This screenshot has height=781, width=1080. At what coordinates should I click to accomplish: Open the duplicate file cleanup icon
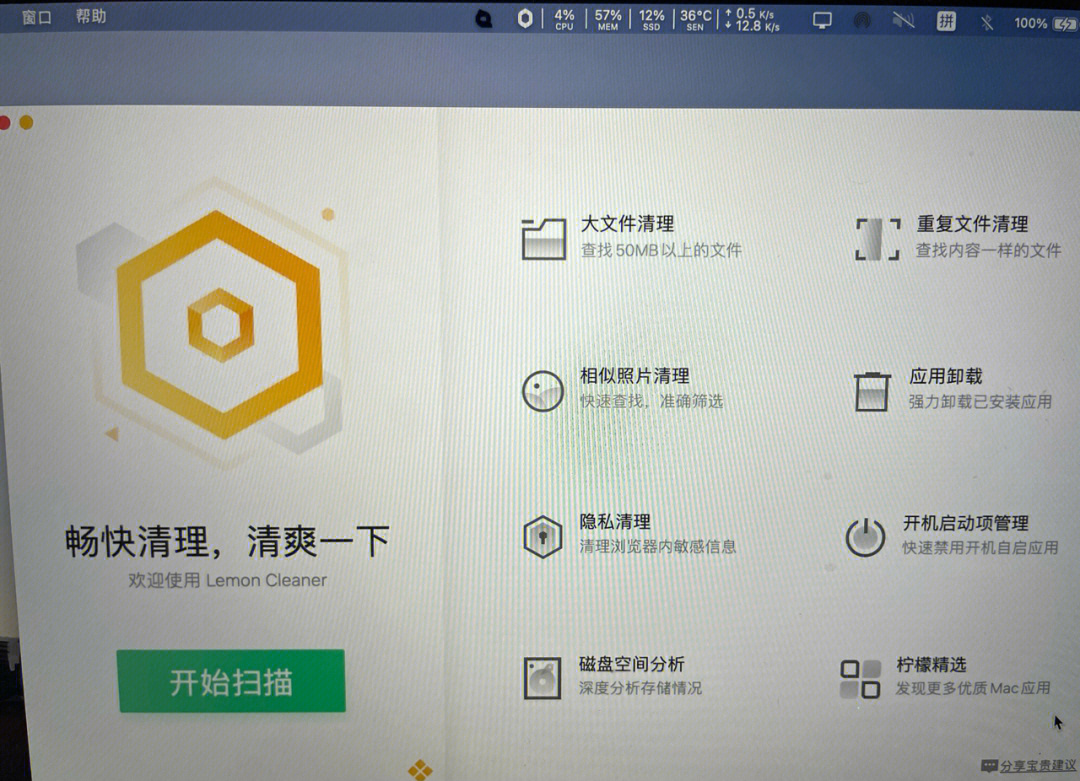tap(878, 240)
